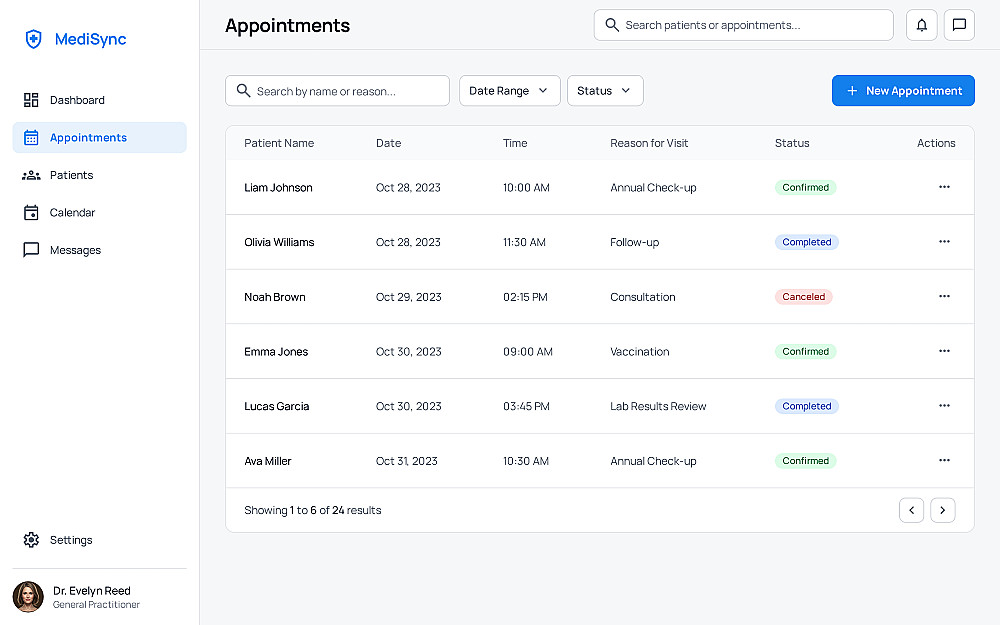Screen dimensions: 1000x625
Task: Open actions menu for Emma Jones
Action: tap(944, 352)
